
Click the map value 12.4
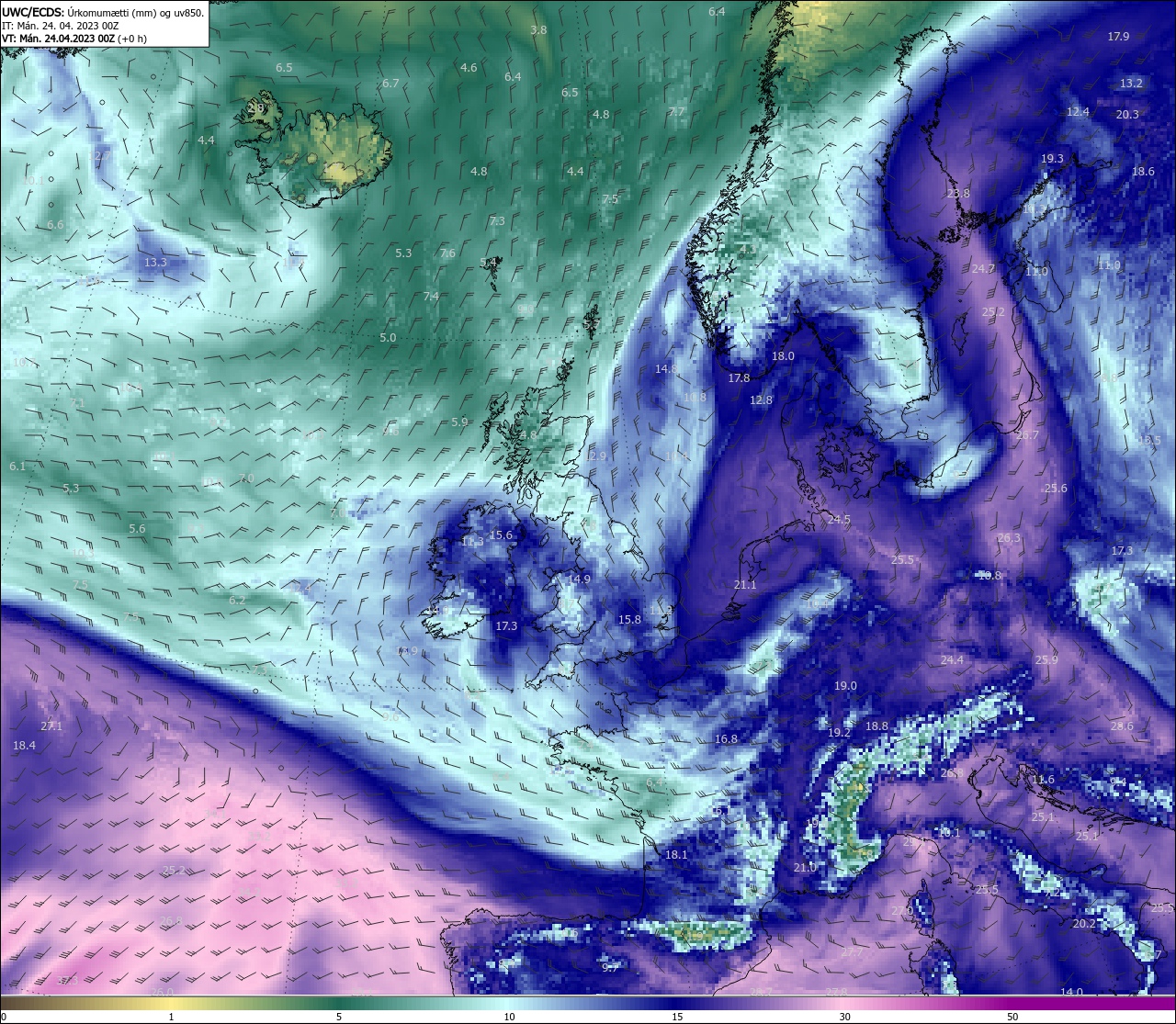point(1078,112)
